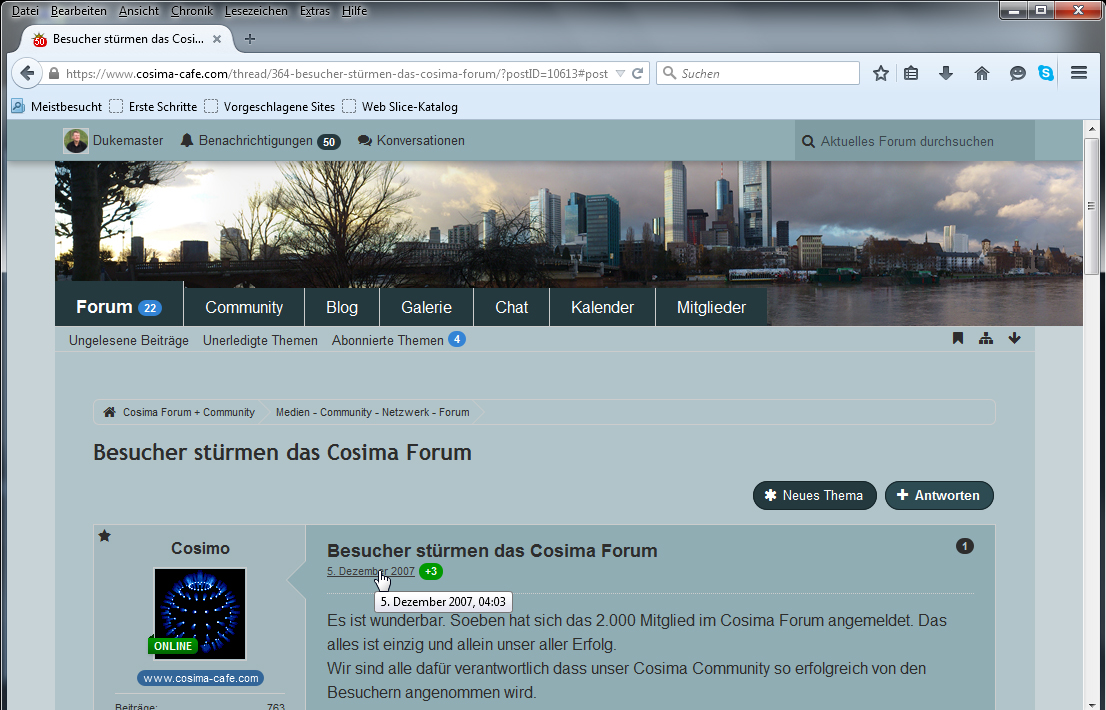
Task: Reload the page with the refresh icon
Action: click(x=637, y=73)
